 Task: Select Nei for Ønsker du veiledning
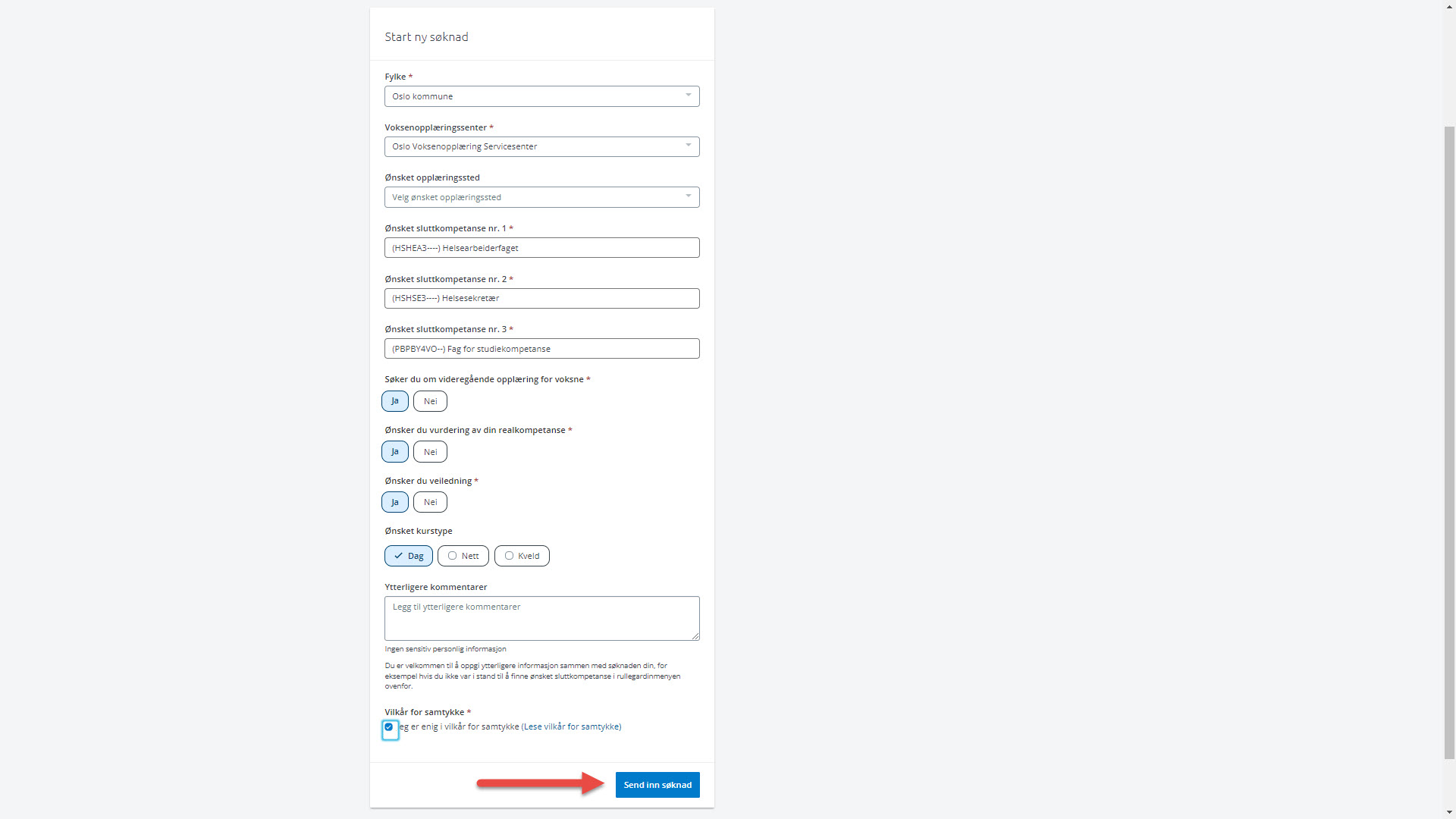(430, 502)
